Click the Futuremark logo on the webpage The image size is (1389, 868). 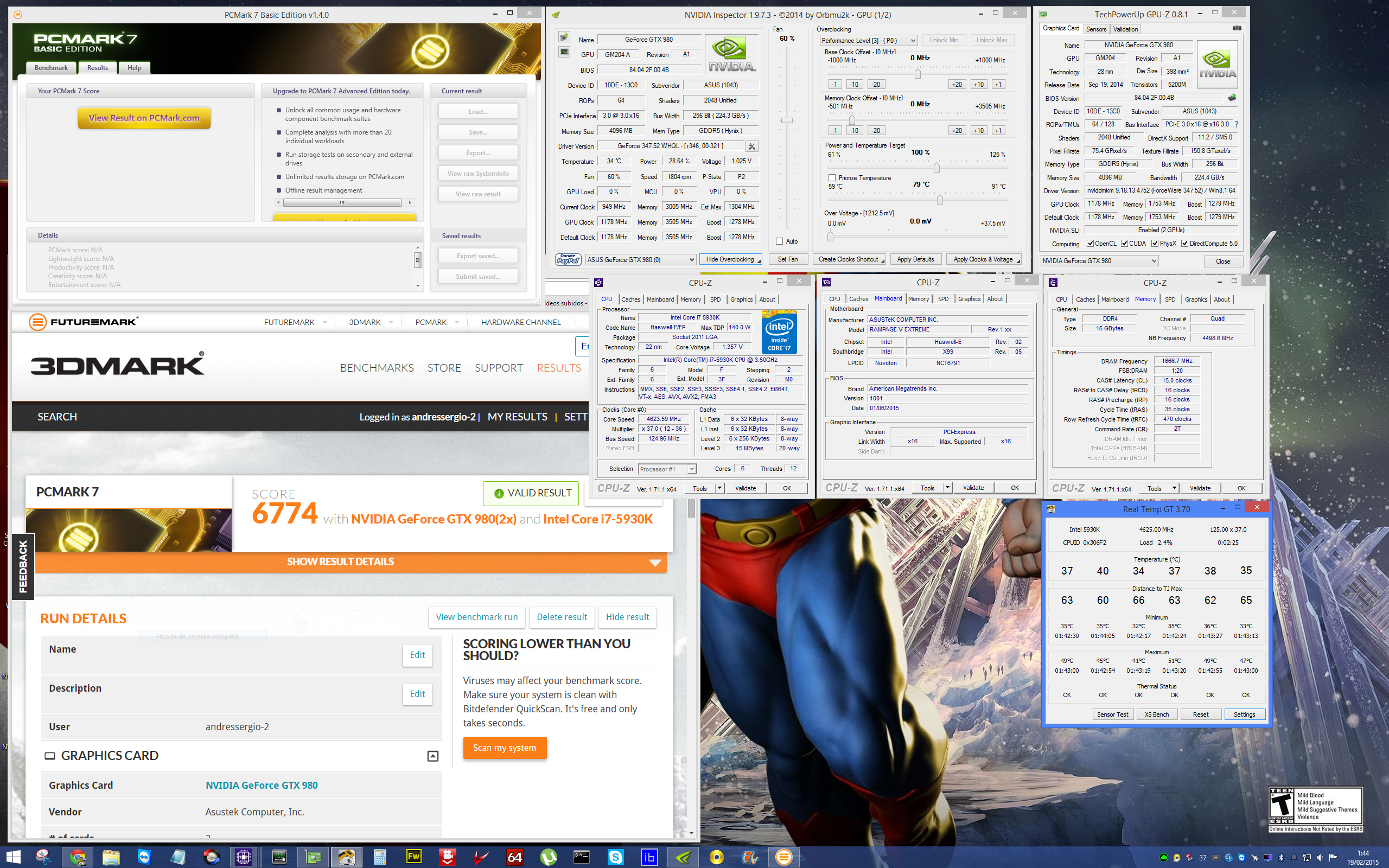83,322
